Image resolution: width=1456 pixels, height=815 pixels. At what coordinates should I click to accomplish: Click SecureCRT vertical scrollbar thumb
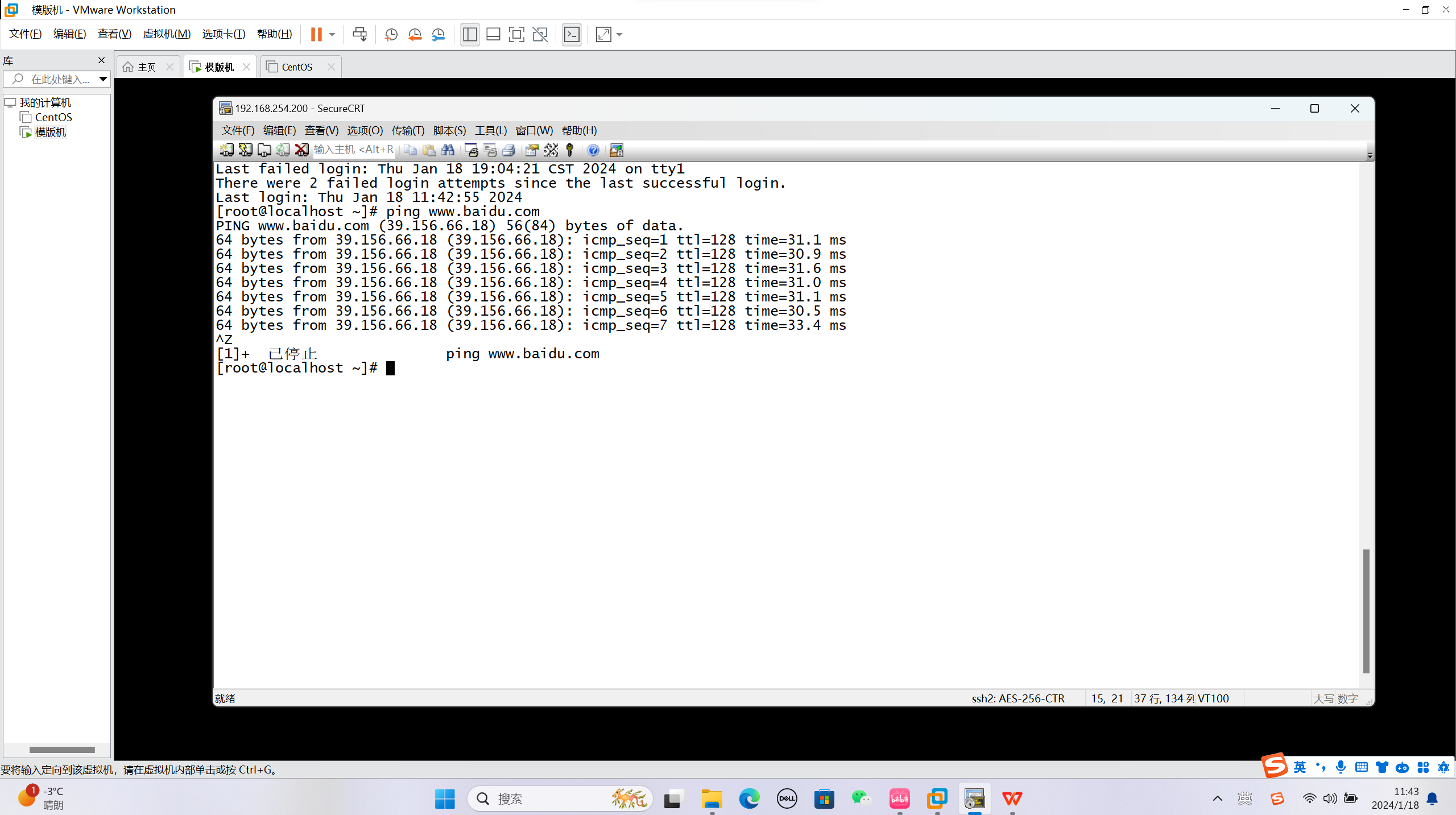1366,611
